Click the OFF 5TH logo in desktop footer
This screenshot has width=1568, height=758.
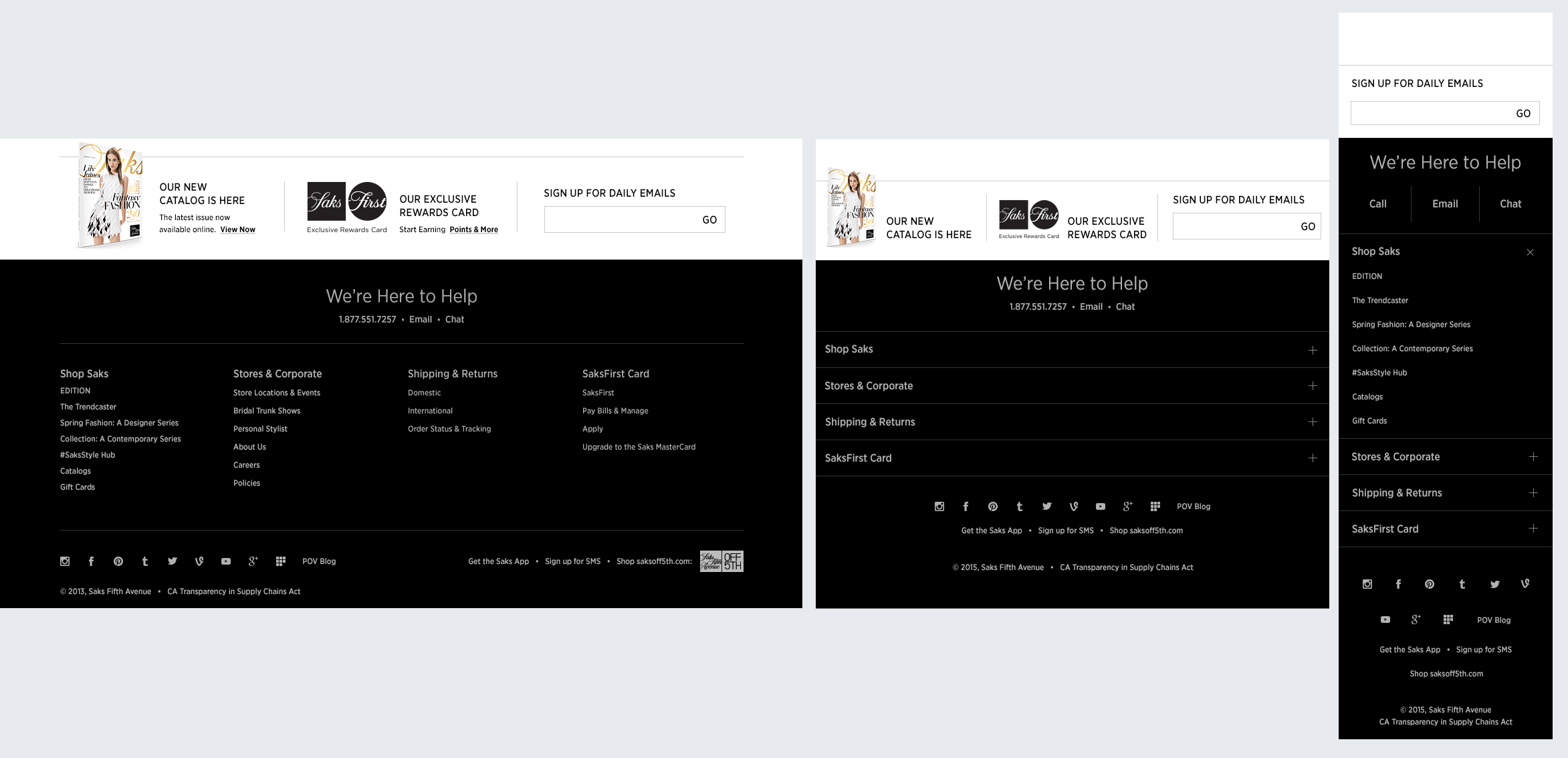point(721,561)
